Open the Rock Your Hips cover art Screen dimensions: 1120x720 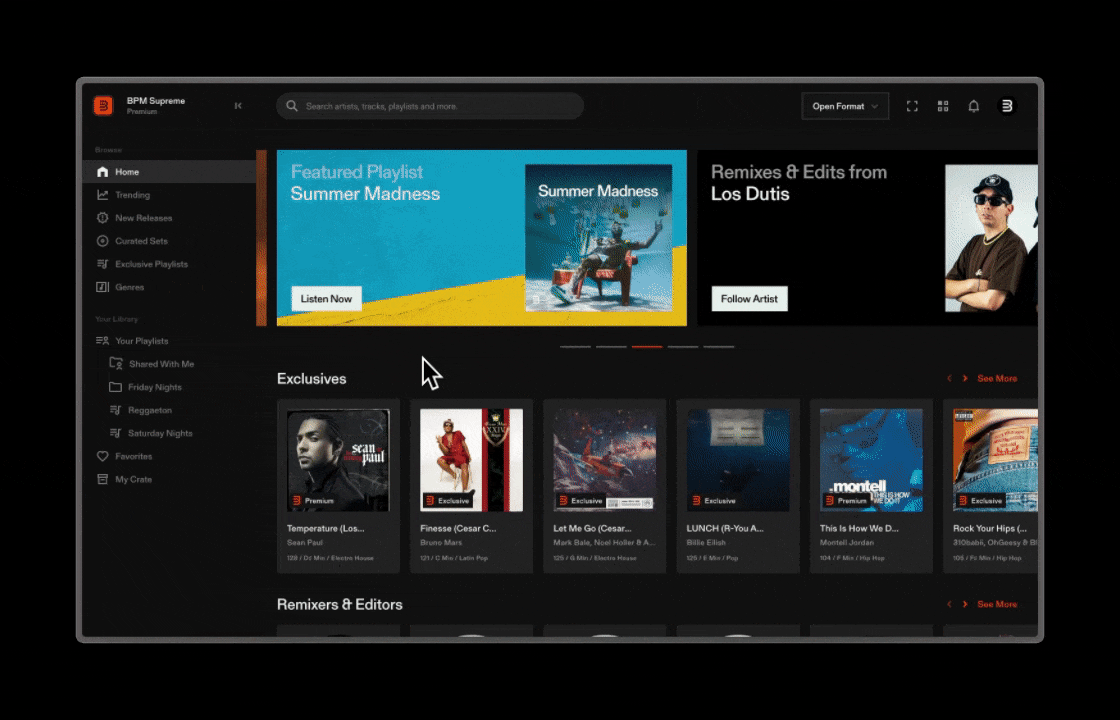(995, 460)
